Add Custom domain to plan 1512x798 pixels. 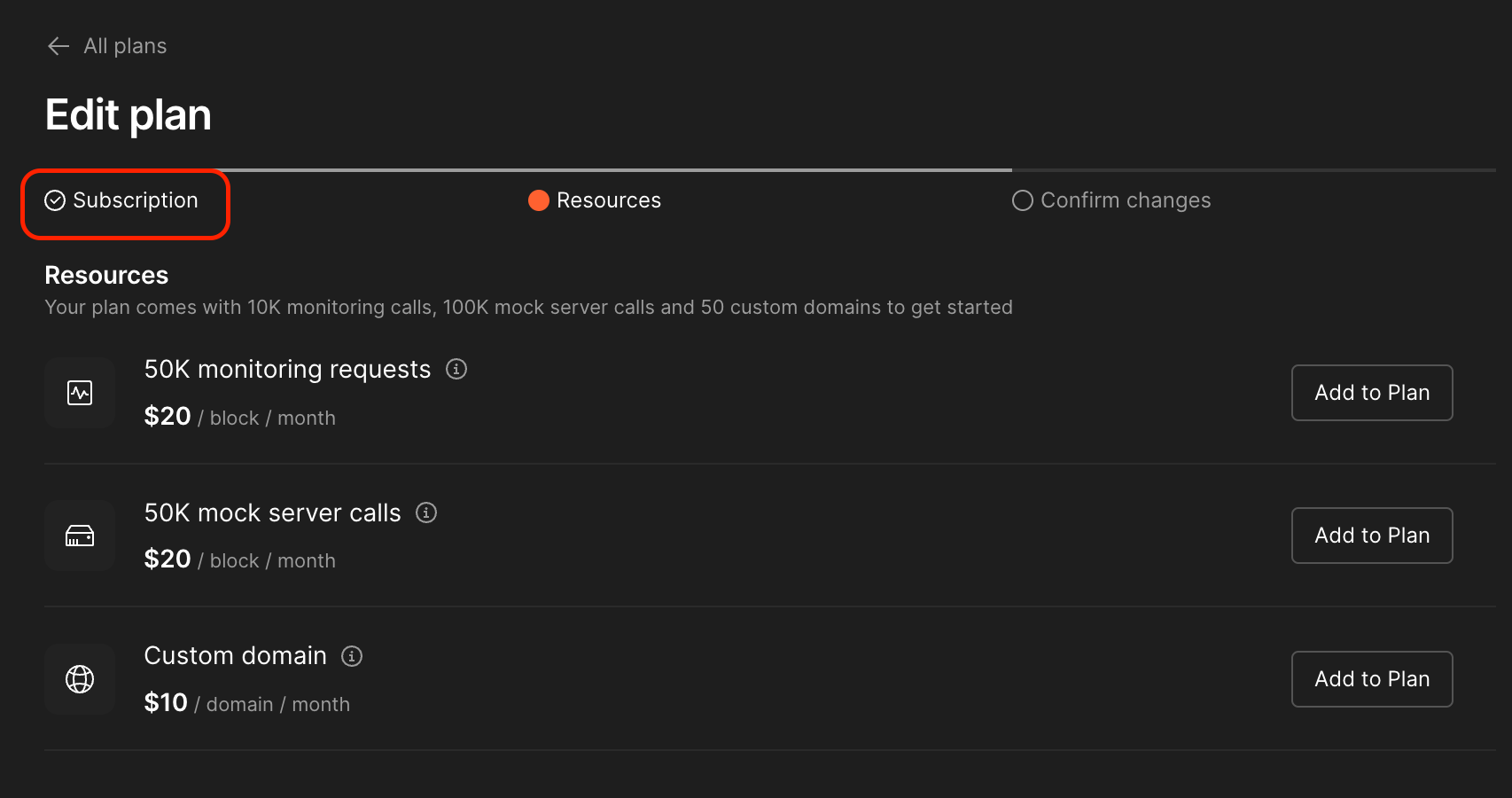pyautogui.click(x=1371, y=679)
